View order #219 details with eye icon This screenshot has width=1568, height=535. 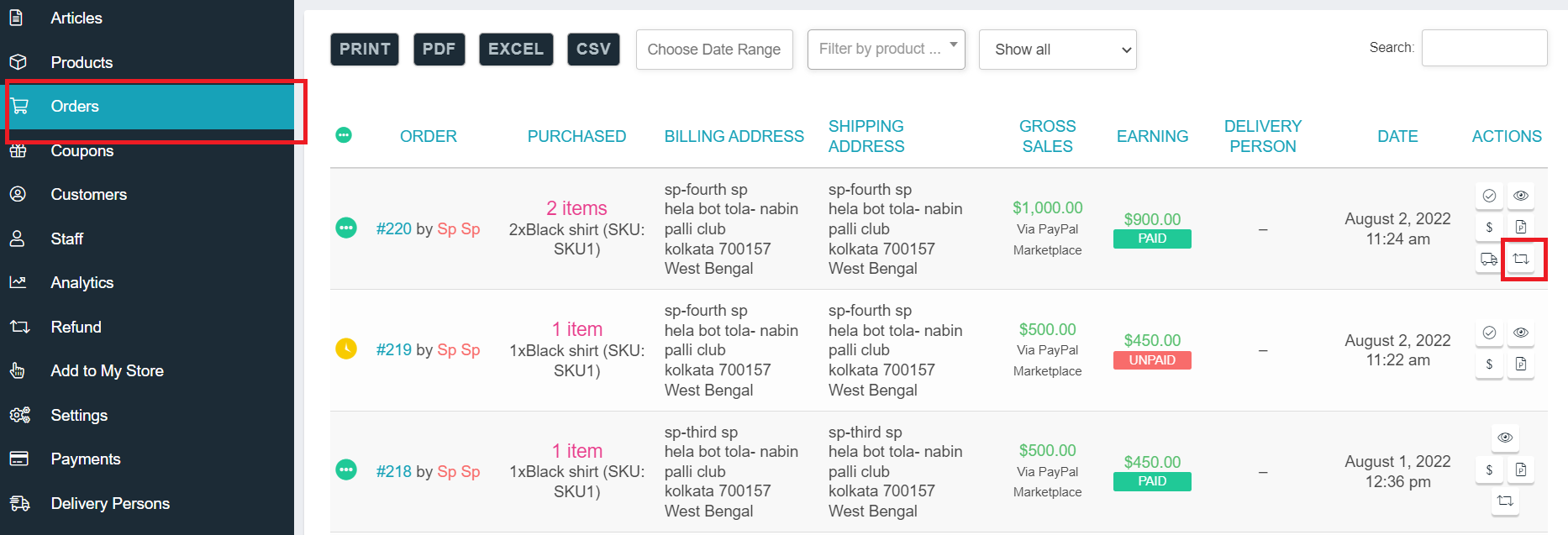[x=1521, y=333]
